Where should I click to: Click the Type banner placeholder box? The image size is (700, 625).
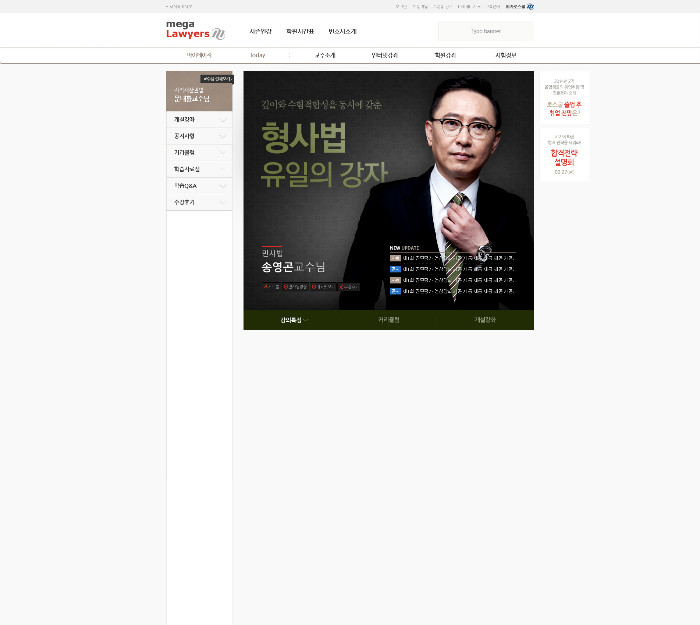pos(486,31)
